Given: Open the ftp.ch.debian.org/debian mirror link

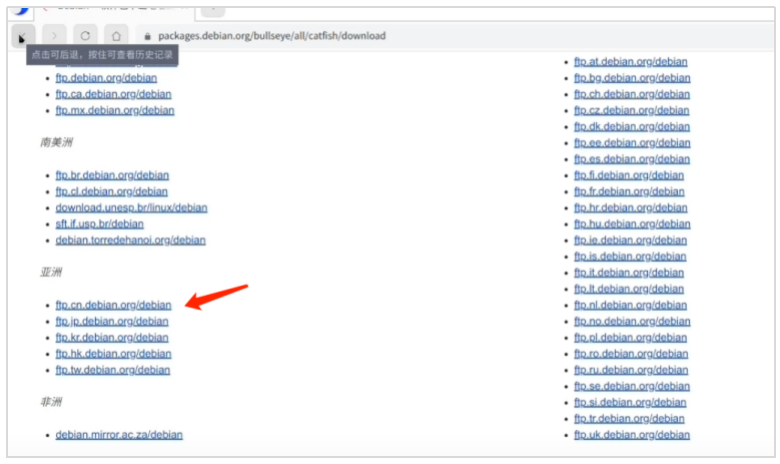Looking at the screenshot, I should [x=632, y=94].
